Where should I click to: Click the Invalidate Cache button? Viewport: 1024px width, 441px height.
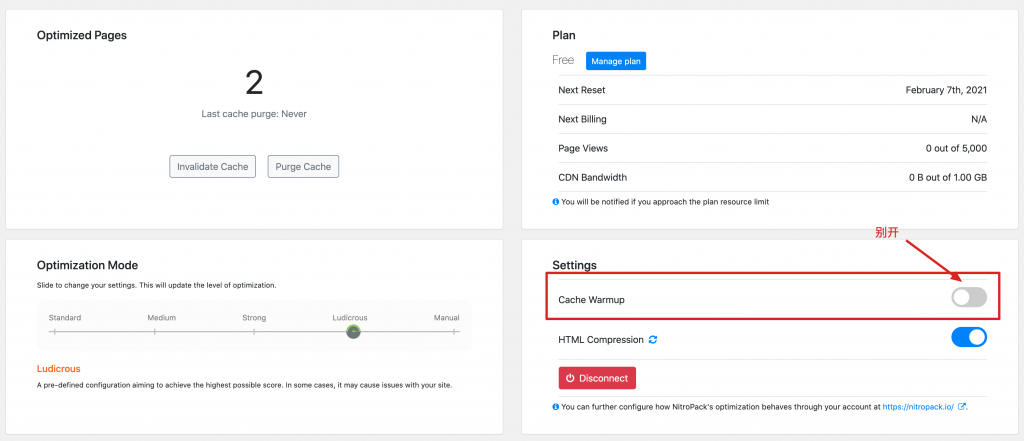click(x=212, y=166)
